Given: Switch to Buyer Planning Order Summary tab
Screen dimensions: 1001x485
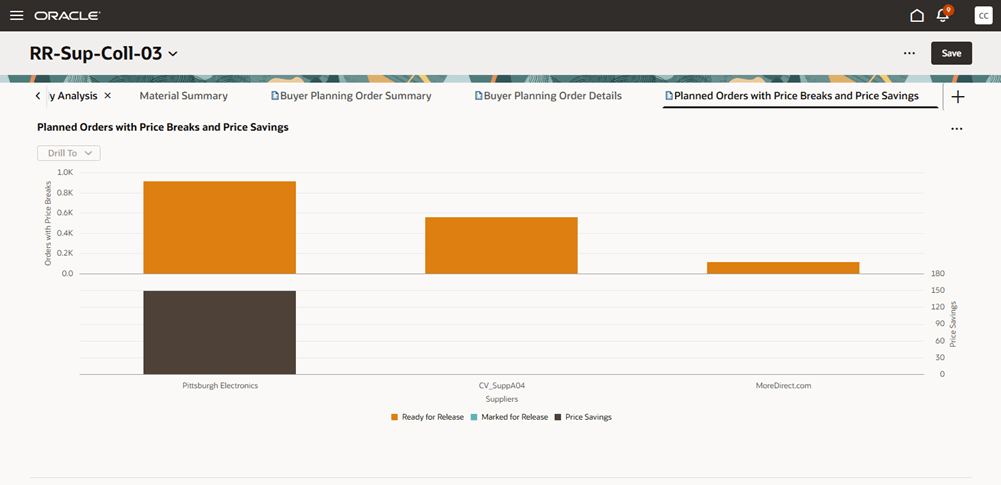Looking at the screenshot, I should pos(356,96).
